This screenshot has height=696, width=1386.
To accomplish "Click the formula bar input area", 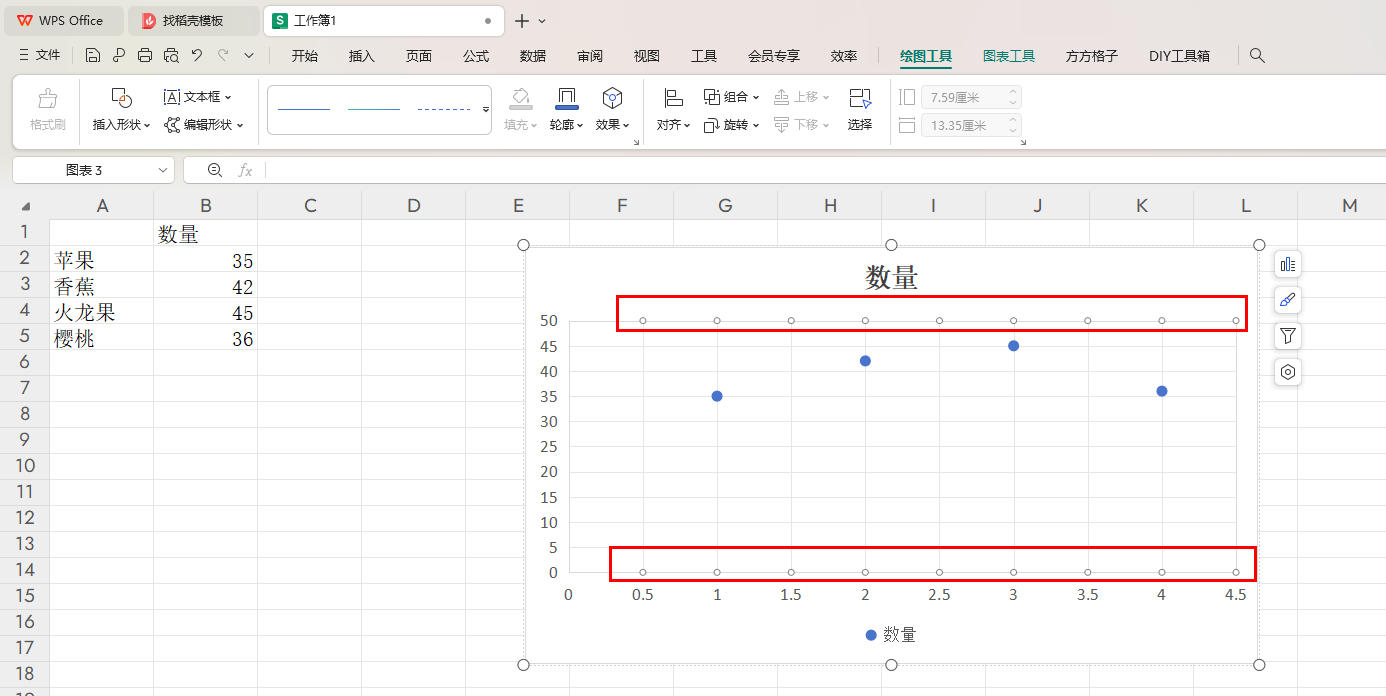I will [x=824, y=170].
